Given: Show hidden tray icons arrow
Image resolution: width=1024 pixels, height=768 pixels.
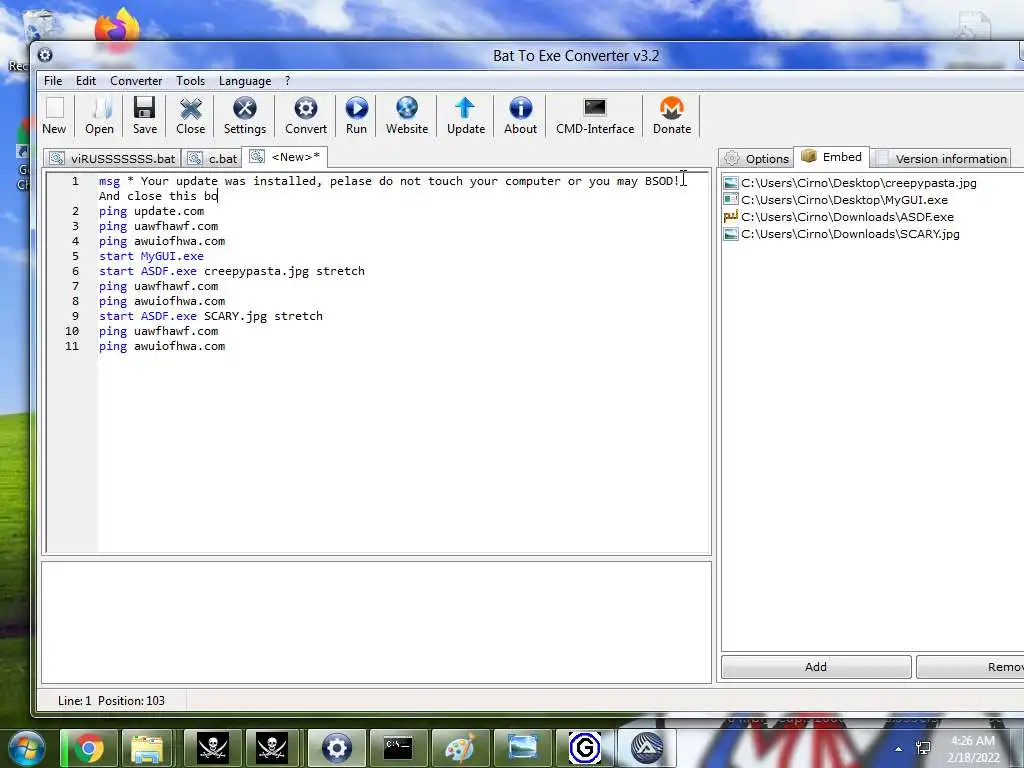Looking at the screenshot, I should (899, 749).
